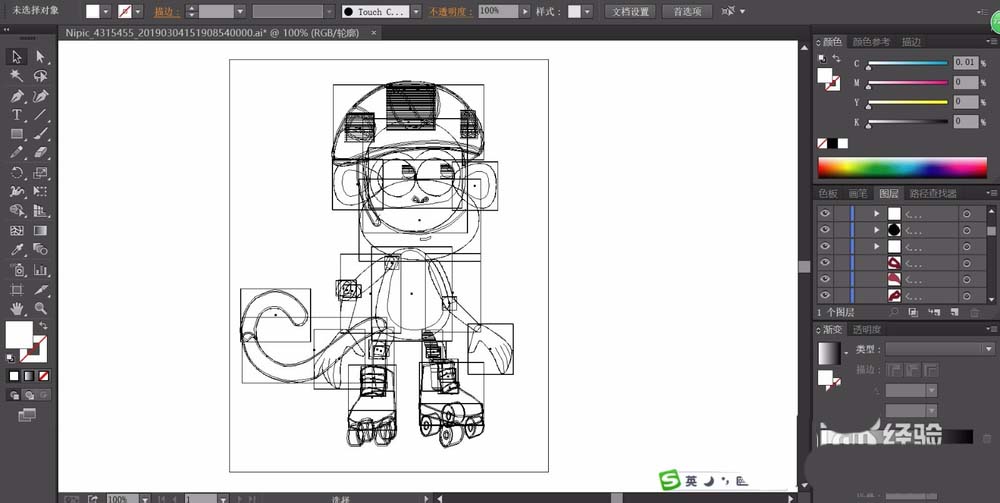The width and height of the screenshot is (1000, 503).
Task: Toggle visibility eye of third layer row
Action: (x=825, y=246)
